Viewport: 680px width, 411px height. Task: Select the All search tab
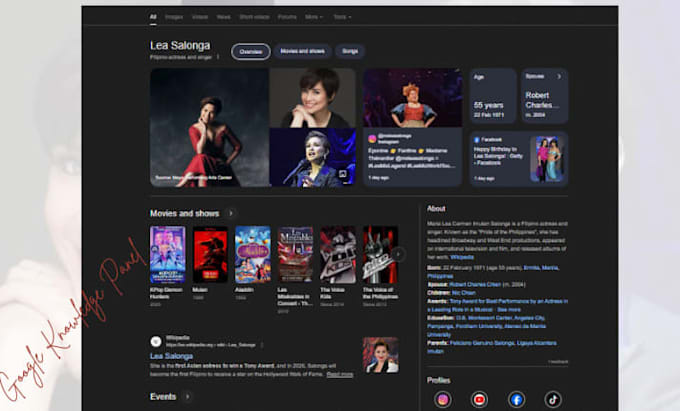pyautogui.click(x=153, y=17)
